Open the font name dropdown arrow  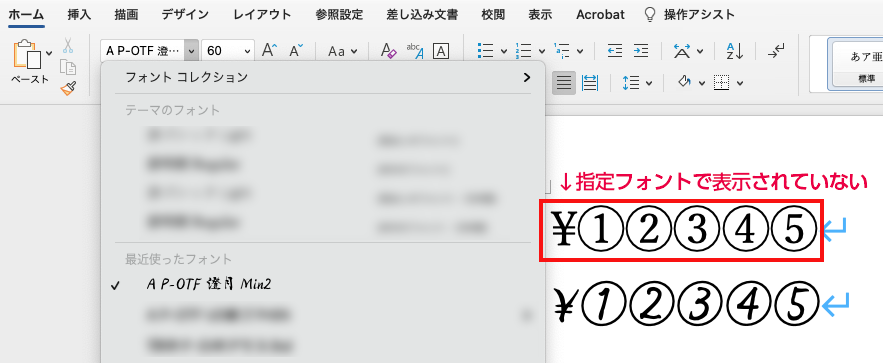pos(192,51)
